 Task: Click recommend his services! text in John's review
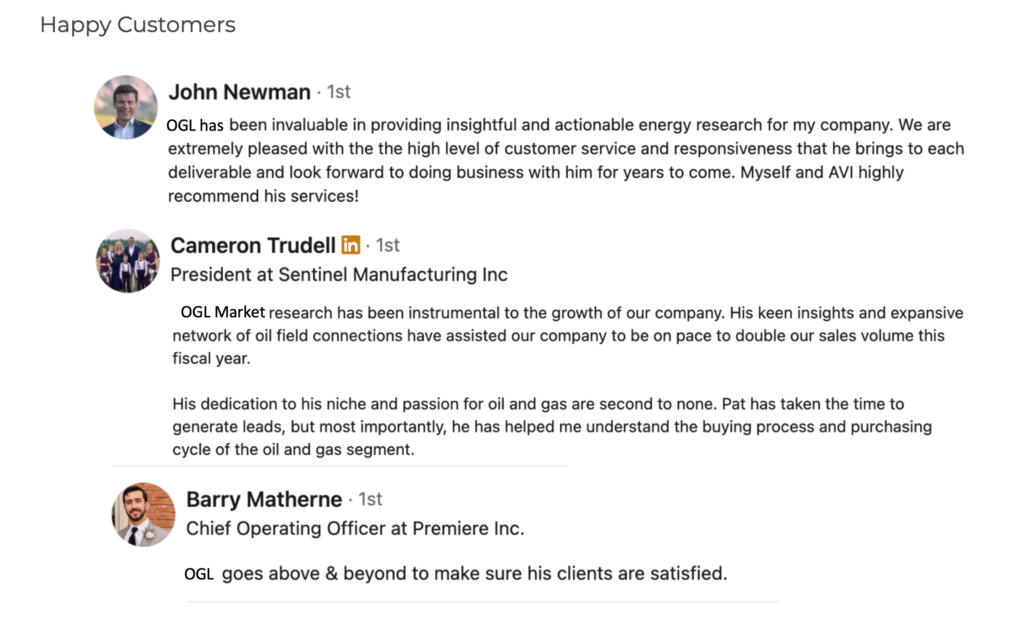pos(263,197)
